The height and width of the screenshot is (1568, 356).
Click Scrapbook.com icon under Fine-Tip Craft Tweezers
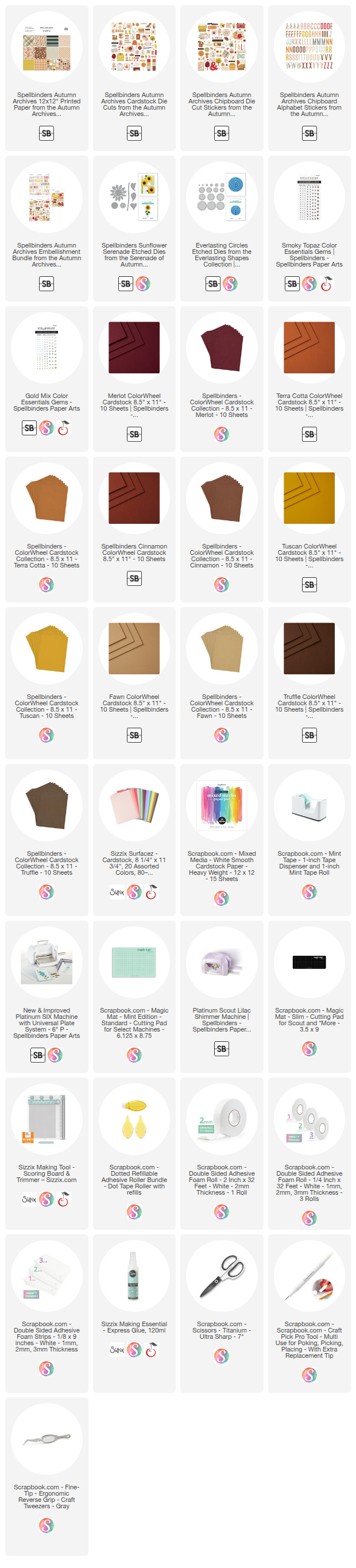point(47,1525)
